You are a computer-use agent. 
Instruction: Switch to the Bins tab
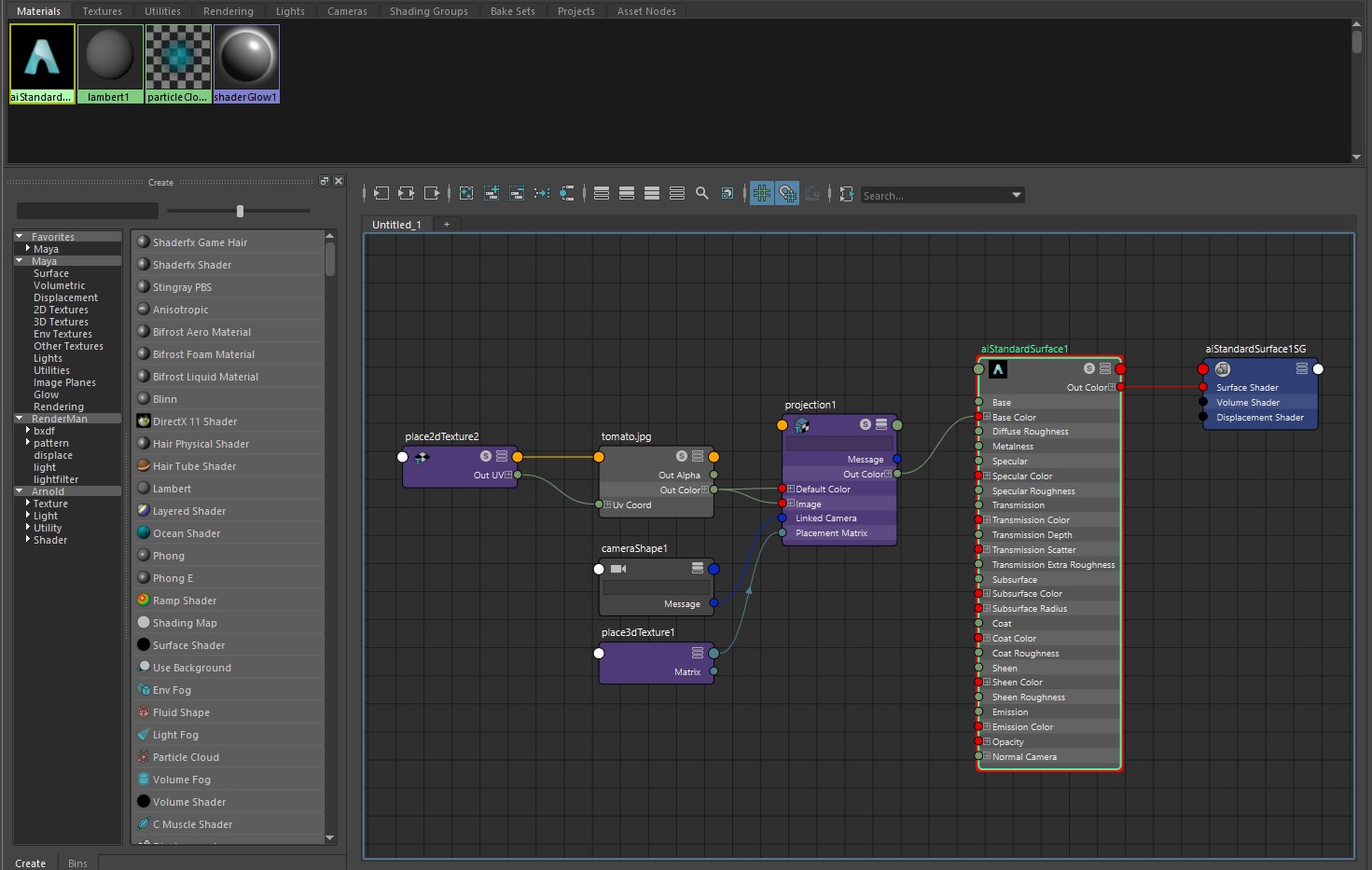77,863
